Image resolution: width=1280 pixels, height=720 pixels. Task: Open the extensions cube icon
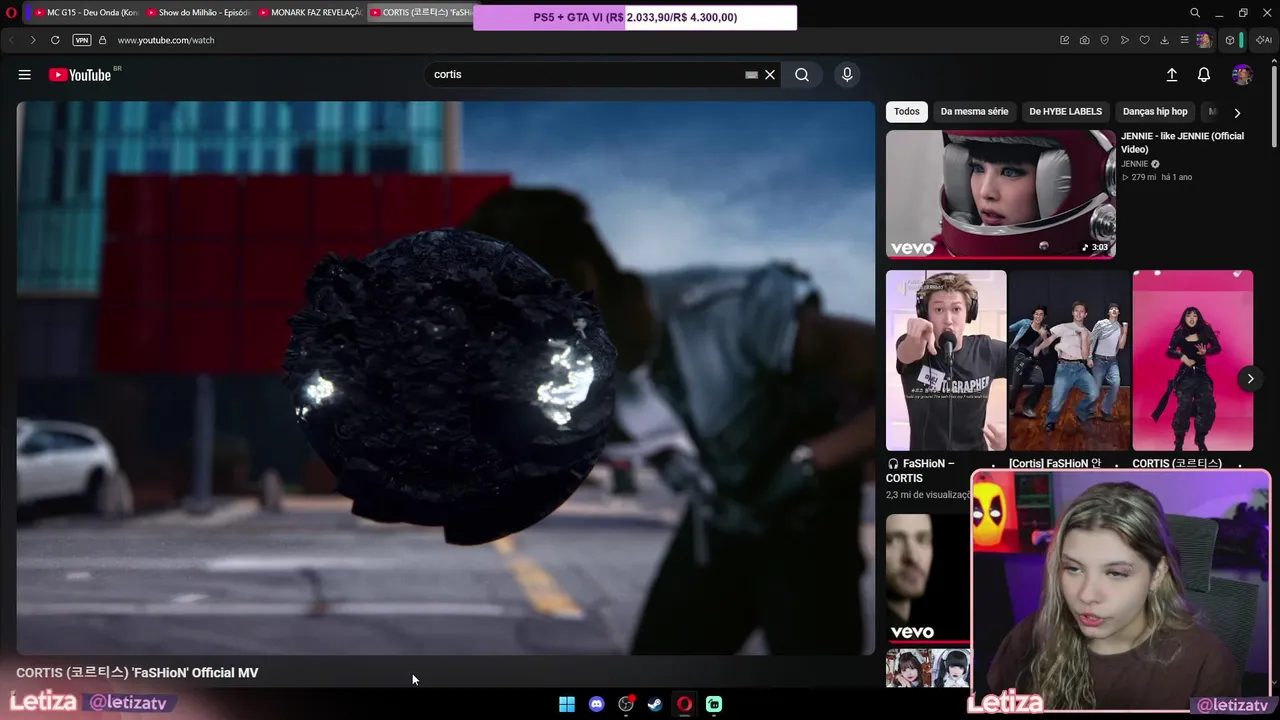point(1230,40)
